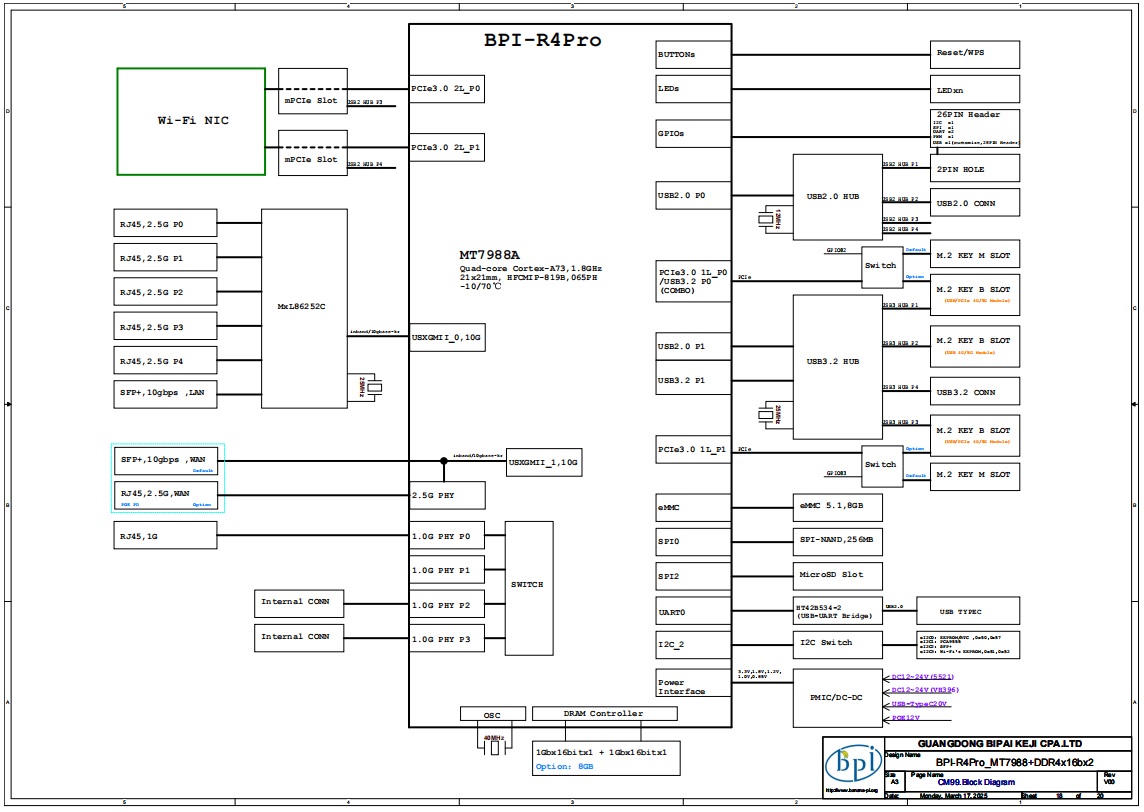Select the GPIOs interface block

(x=693, y=134)
